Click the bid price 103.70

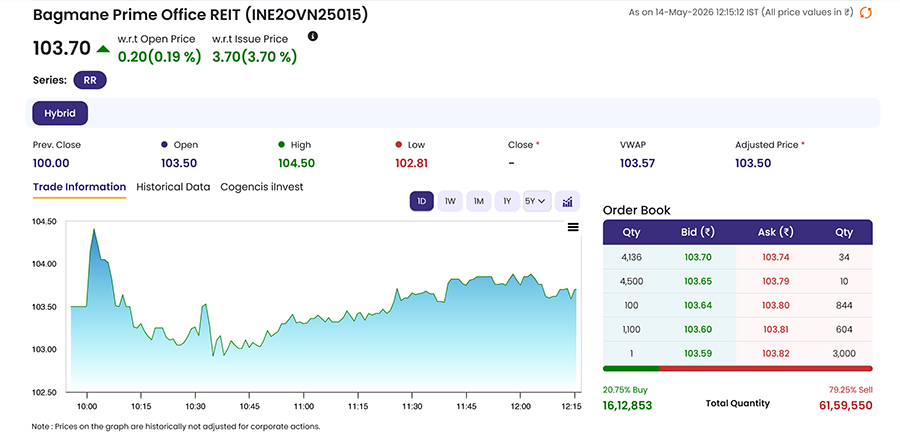(698, 257)
